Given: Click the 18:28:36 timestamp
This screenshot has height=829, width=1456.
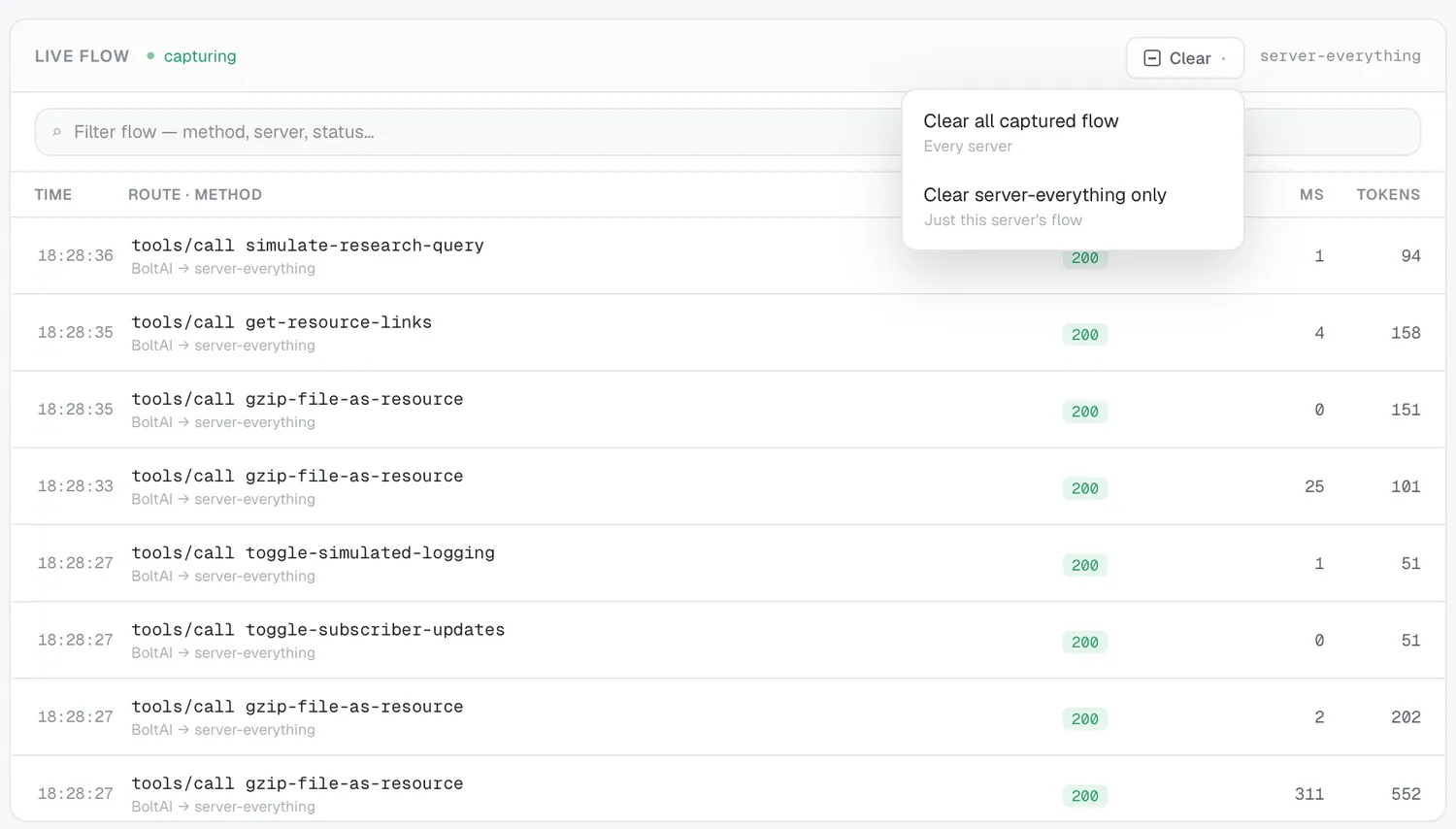Looking at the screenshot, I should [76, 255].
